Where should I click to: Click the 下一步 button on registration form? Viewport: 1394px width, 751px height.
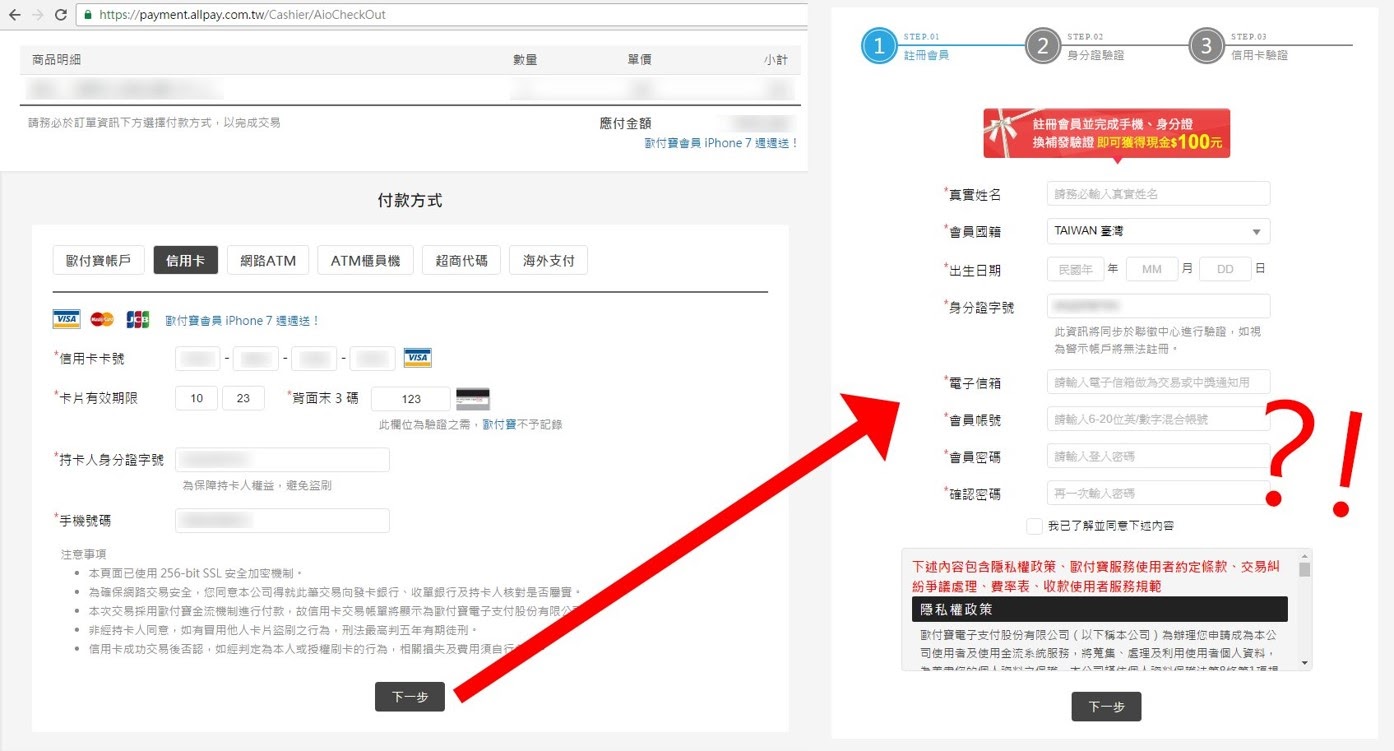coord(1106,706)
